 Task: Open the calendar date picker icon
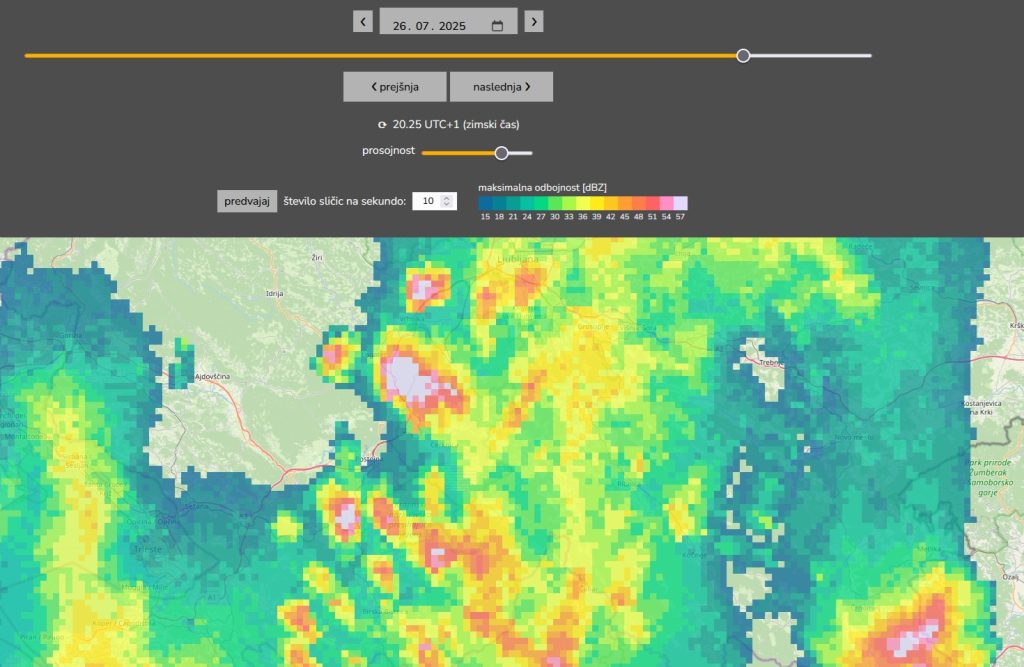(x=497, y=26)
